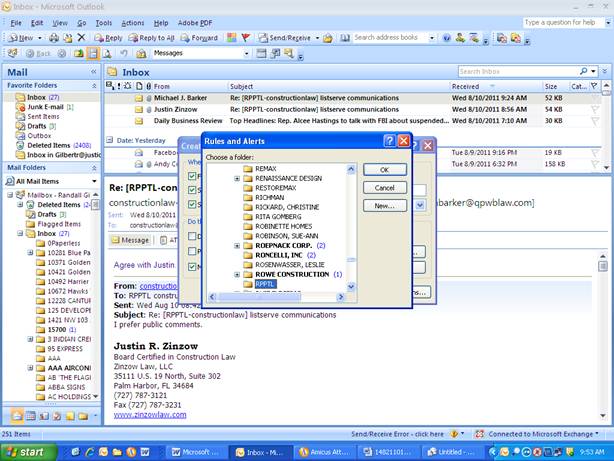The width and height of the screenshot is (614, 461).
Task: Click the Forward toolbar button
Action: (199, 38)
